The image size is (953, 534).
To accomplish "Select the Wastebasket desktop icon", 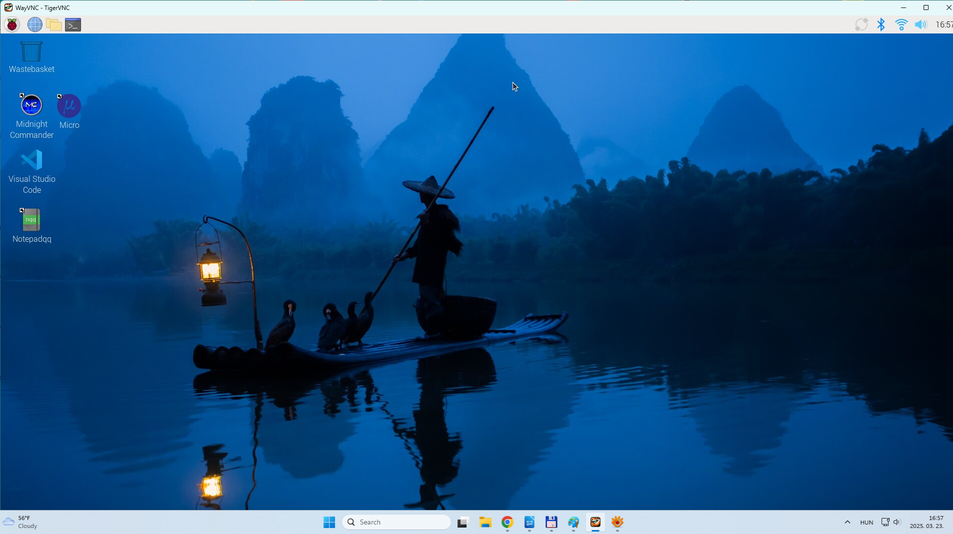I will (32, 57).
